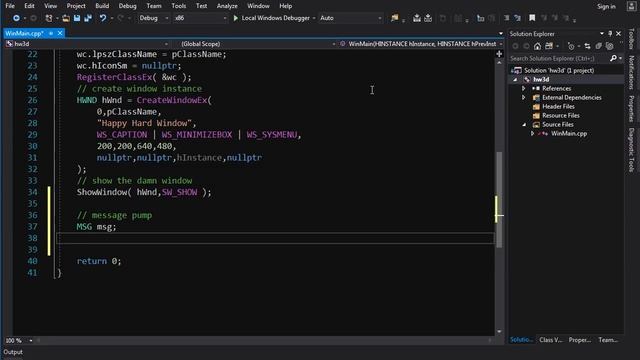
Task: Click the Comment Out Selection icon
Action: [x=506, y=18]
